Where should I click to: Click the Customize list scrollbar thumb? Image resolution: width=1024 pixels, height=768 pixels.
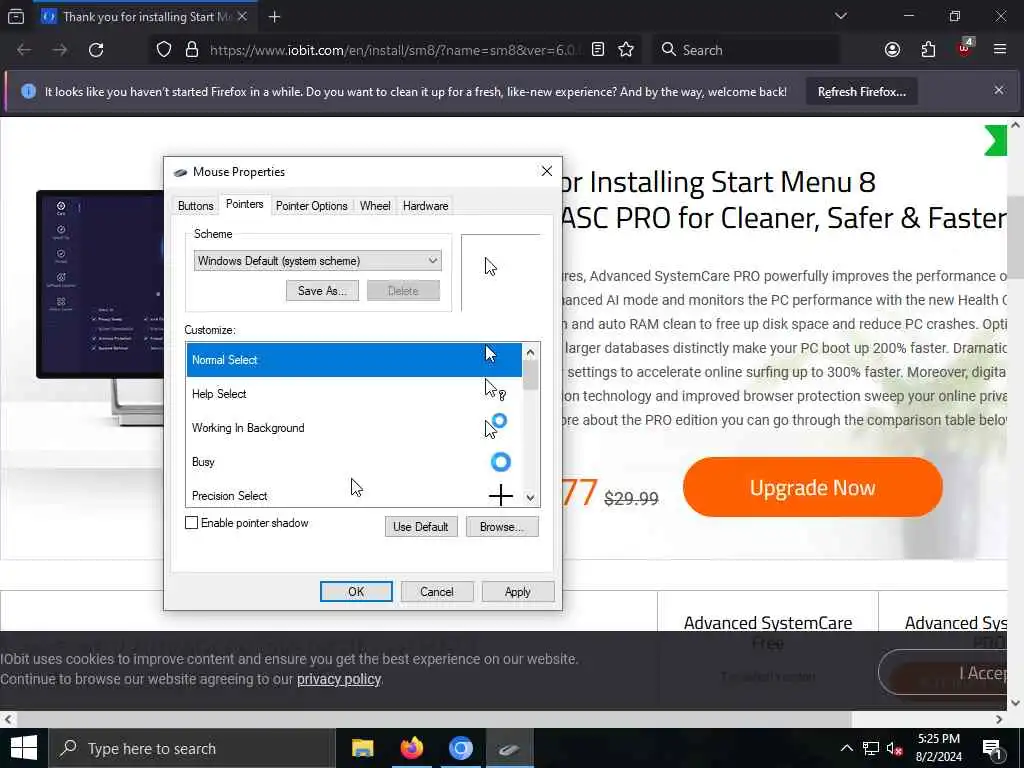(530, 375)
